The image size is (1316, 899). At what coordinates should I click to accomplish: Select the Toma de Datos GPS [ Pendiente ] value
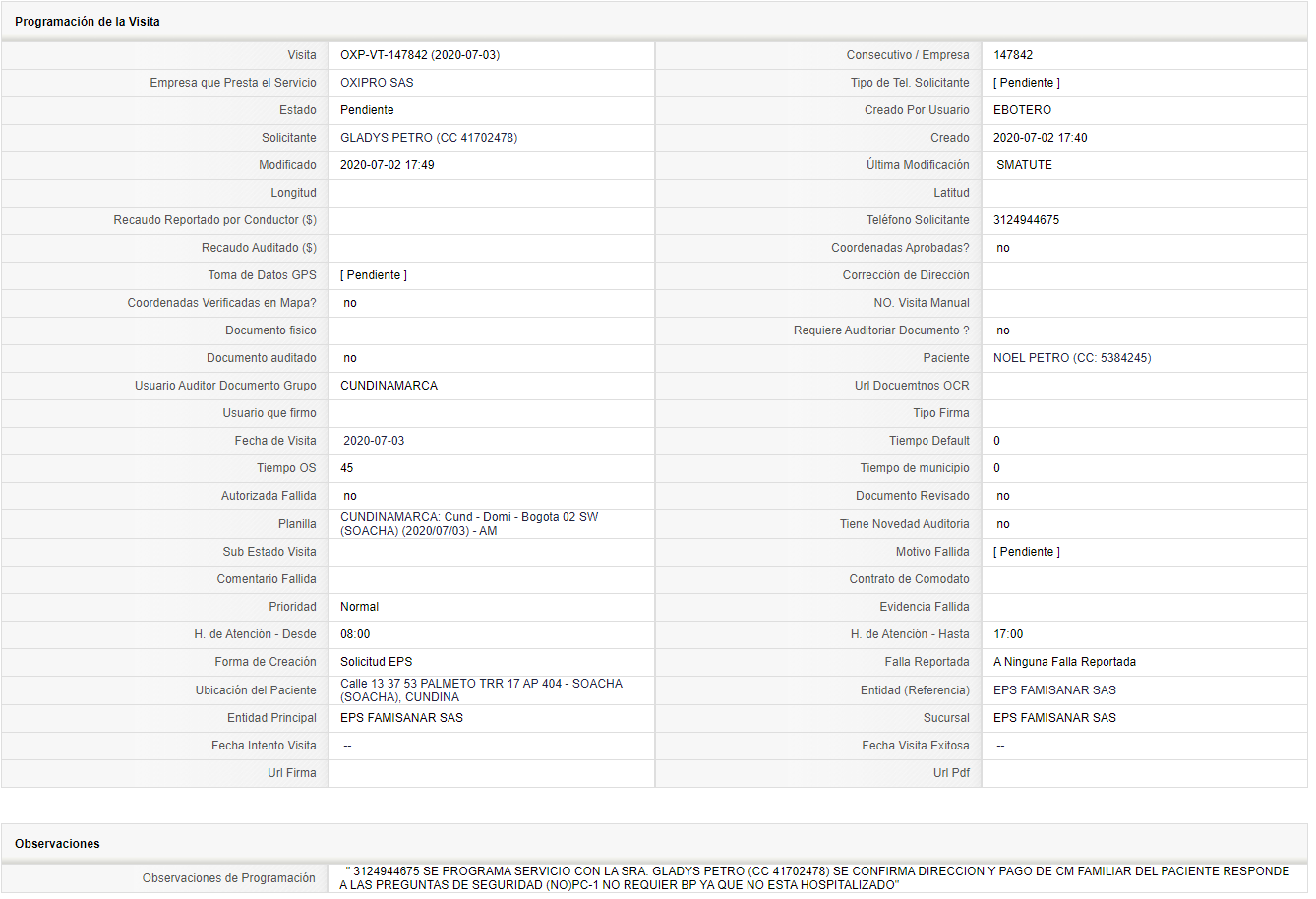pos(374,275)
